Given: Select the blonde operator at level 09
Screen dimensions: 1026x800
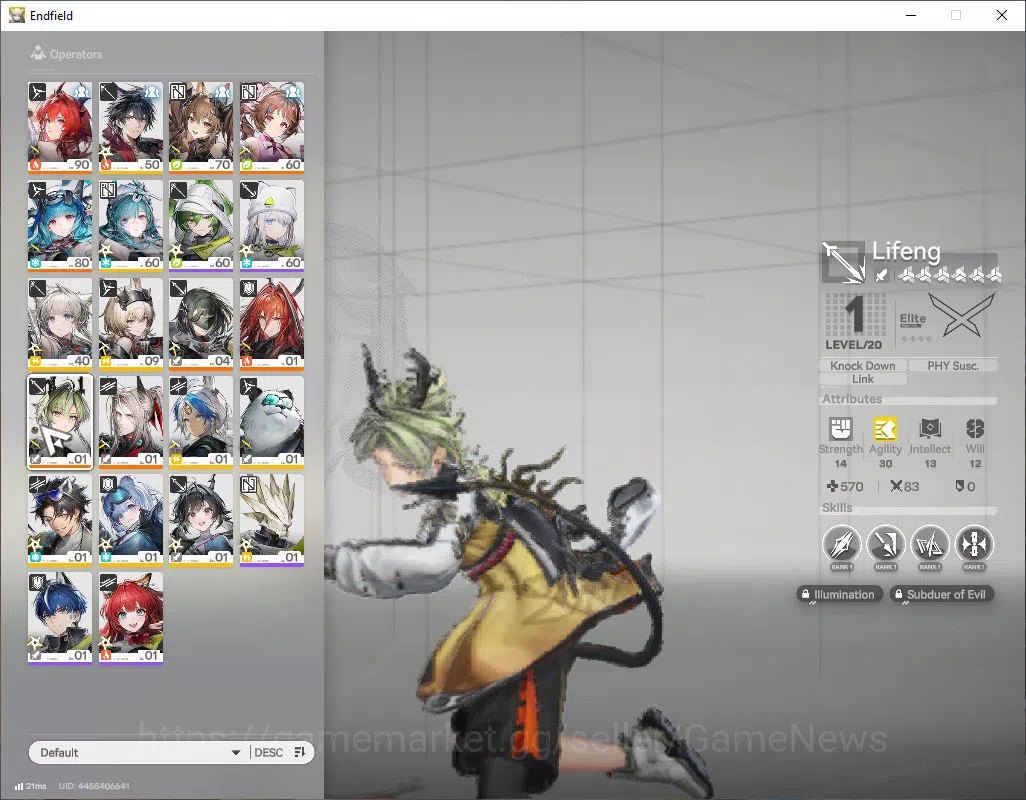Looking at the screenshot, I should (131, 323).
